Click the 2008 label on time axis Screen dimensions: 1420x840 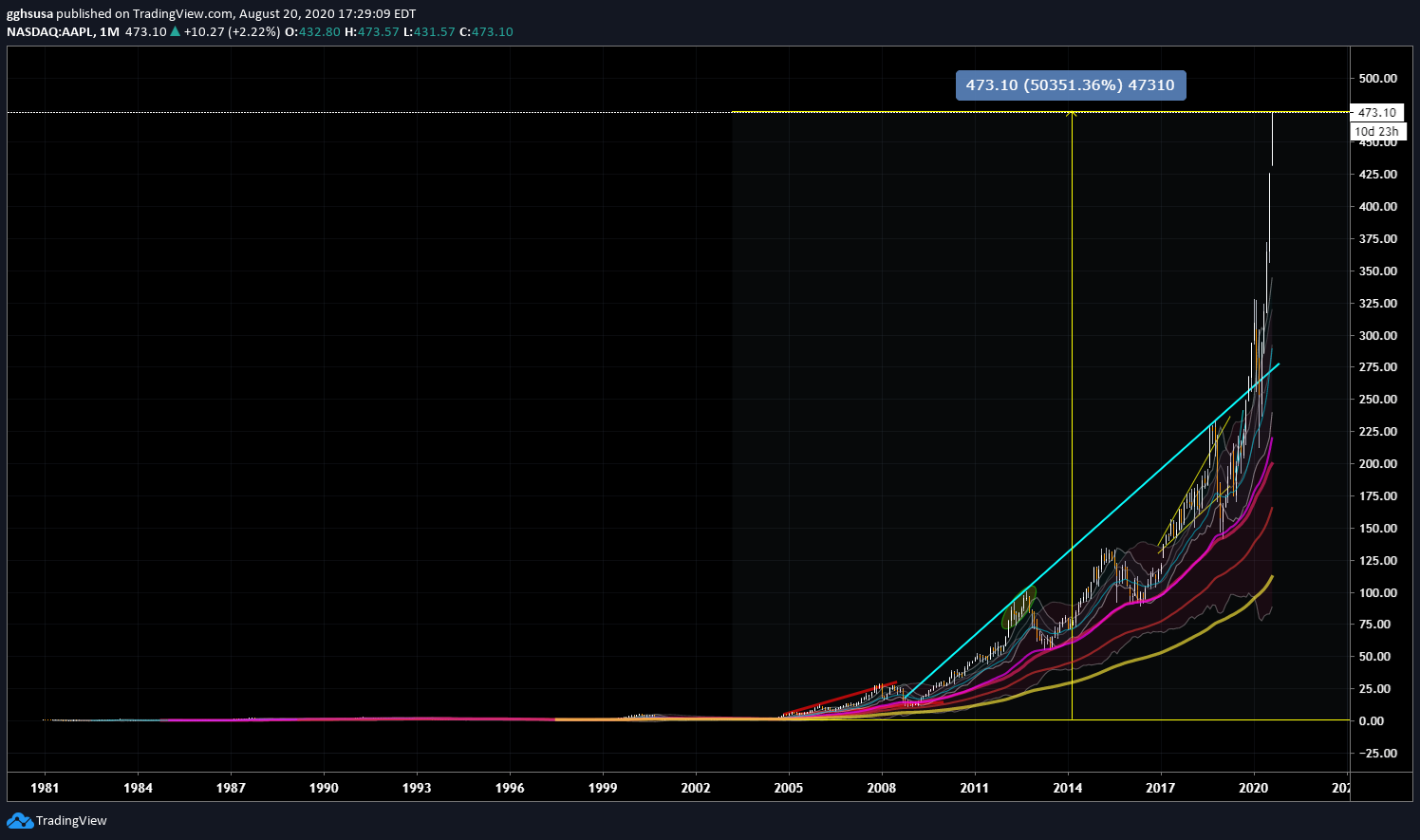pyautogui.click(x=882, y=788)
